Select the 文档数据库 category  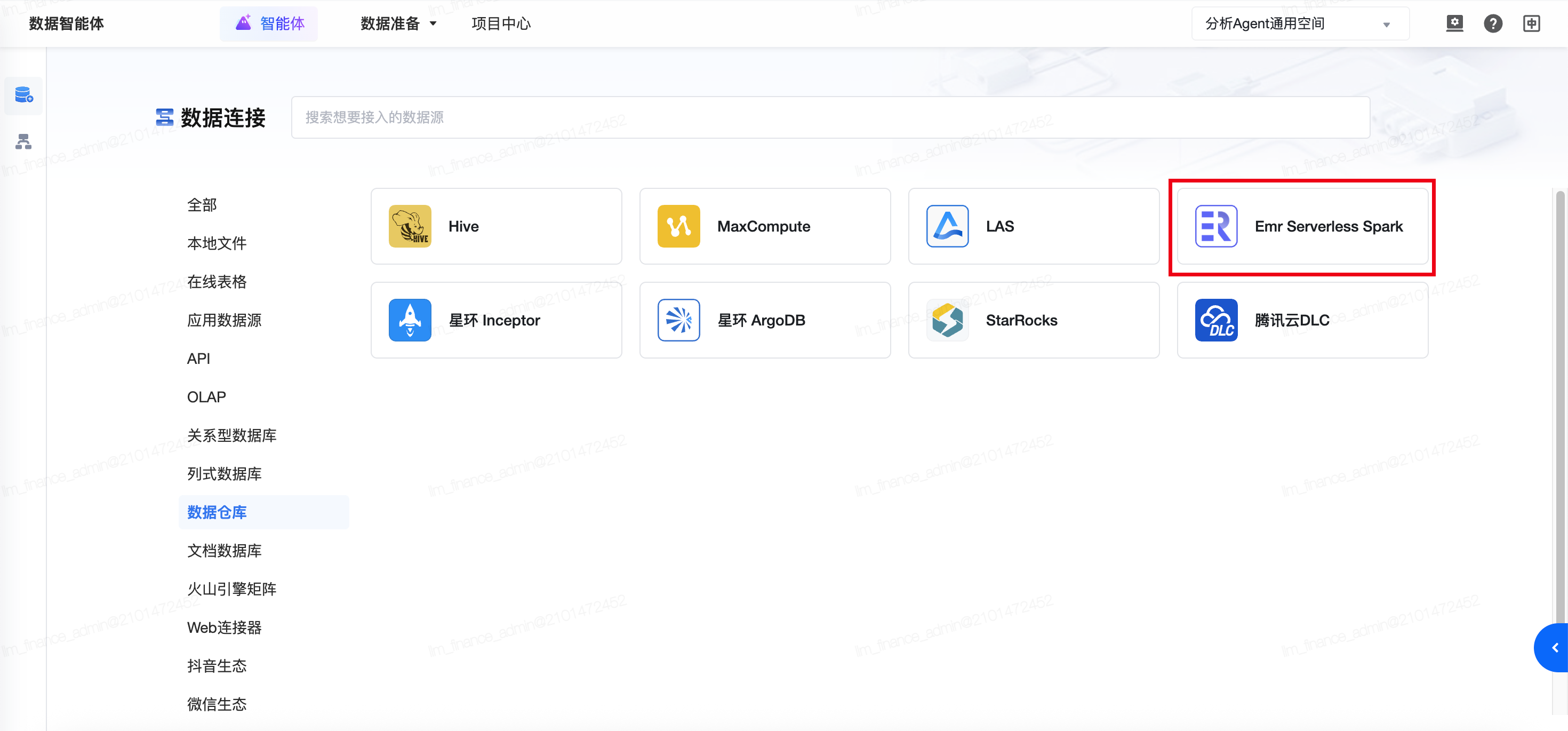(x=224, y=551)
